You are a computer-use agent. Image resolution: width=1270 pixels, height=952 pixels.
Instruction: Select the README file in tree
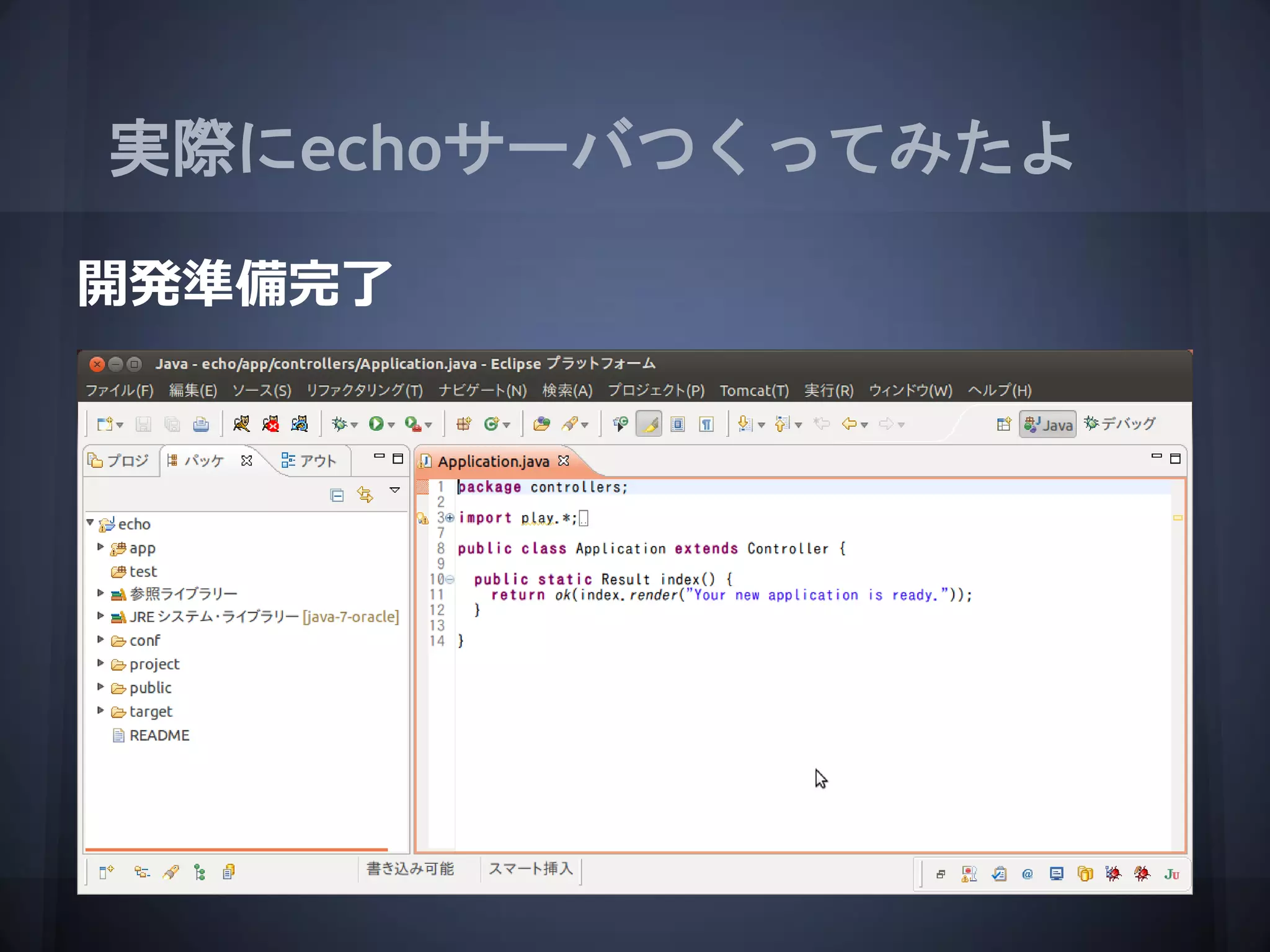pyautogui.click(x=151, y=736)
